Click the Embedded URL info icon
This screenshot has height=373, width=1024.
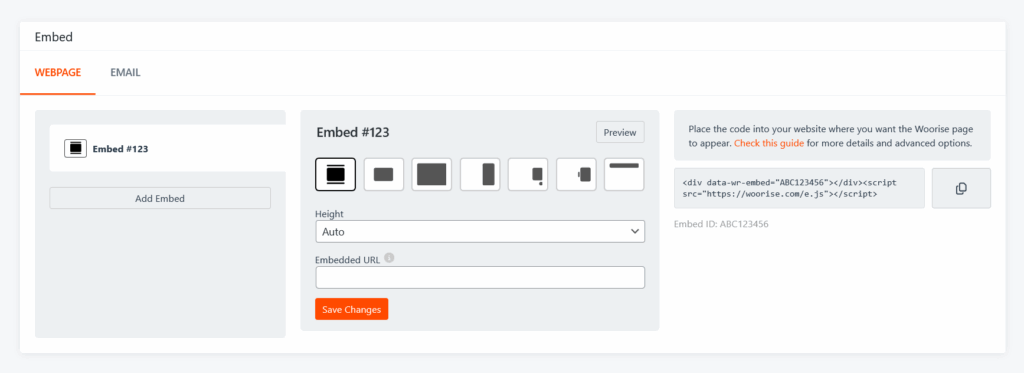[x=389, y=258]
